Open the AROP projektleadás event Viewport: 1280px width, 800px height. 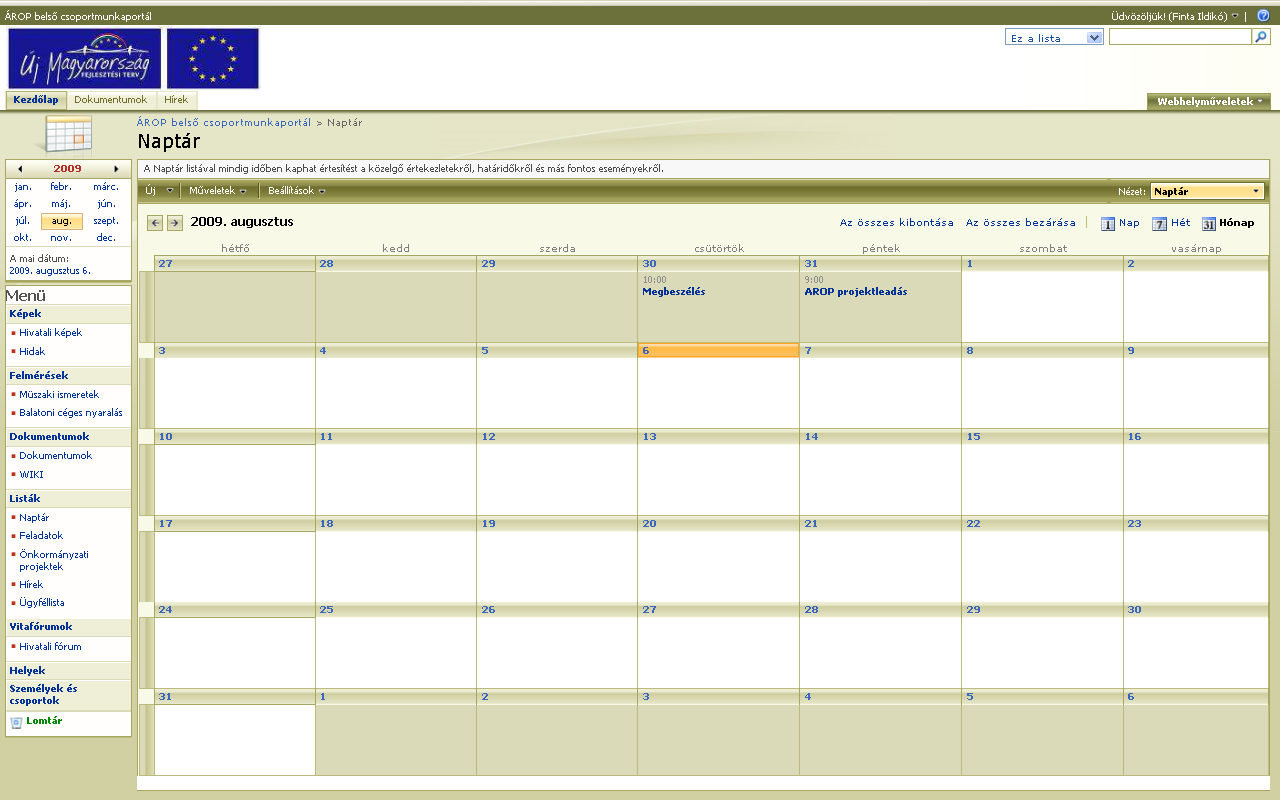click(x=856, y=292)
